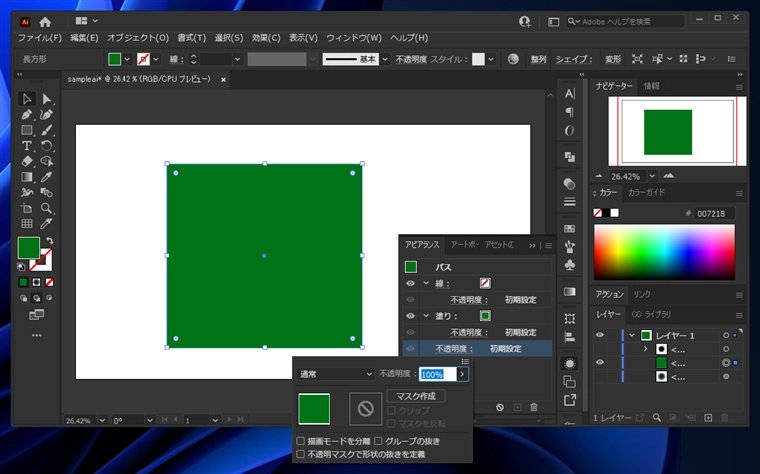Screen dimensions: 760x474
Task: Create new layer with plus icon
Action: [708, 417]
